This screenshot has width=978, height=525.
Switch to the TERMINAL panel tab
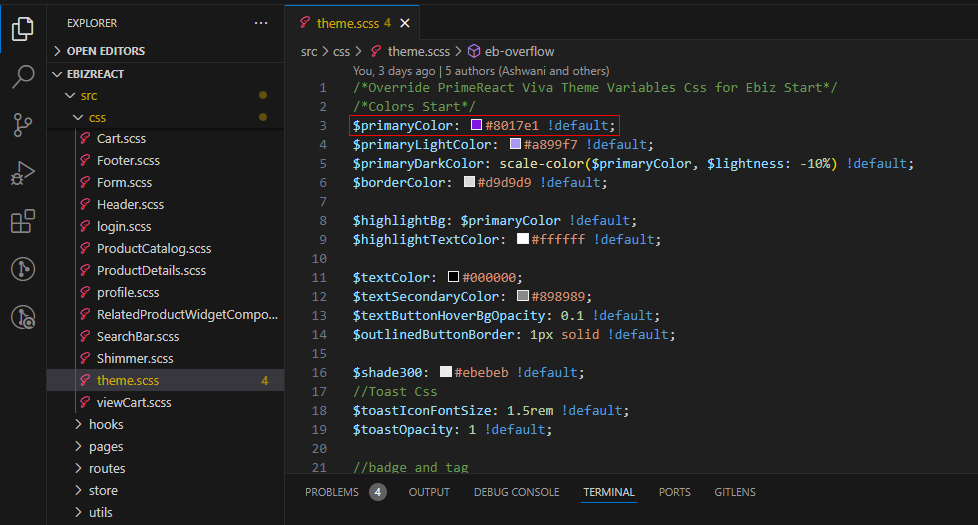(609, 492)
